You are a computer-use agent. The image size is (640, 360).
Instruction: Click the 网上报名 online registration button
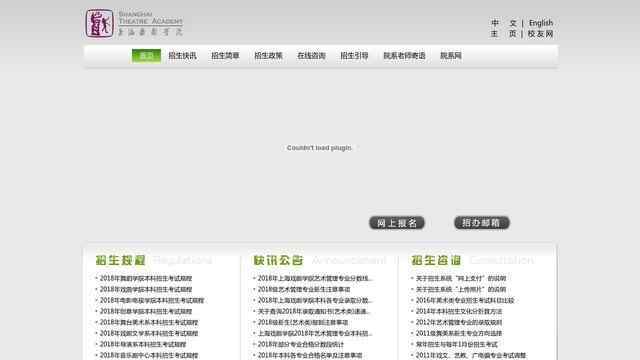pos(397,223)
